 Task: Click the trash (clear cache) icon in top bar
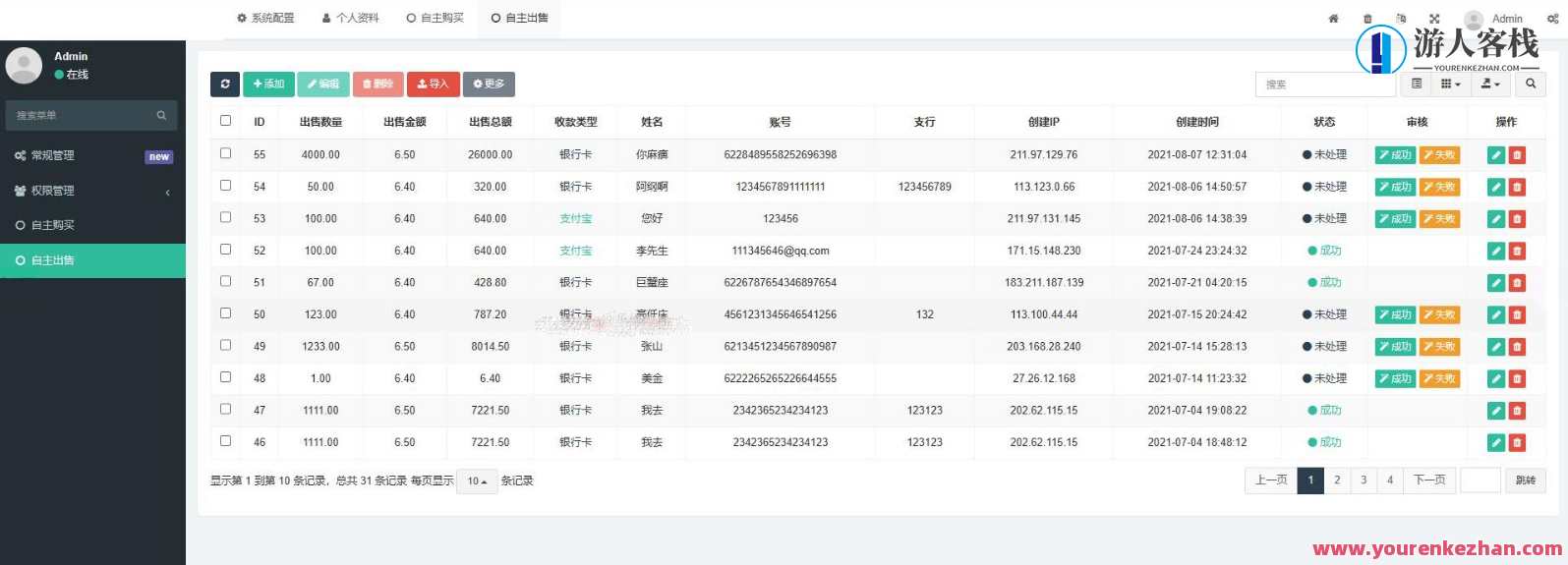pos(1367,19)
